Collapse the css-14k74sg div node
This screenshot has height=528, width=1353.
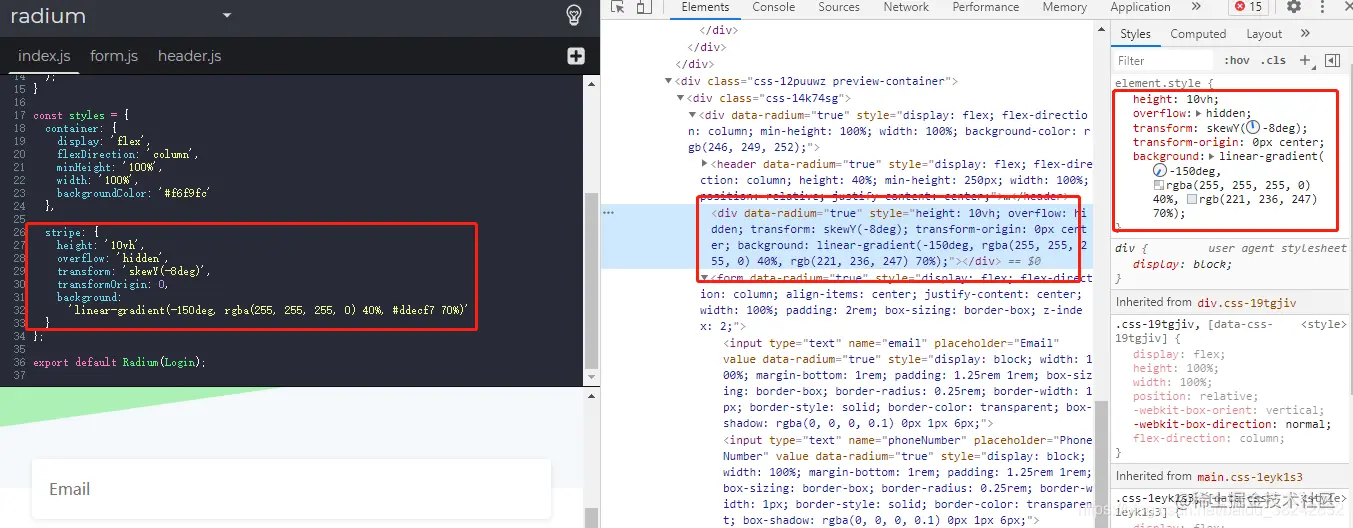tap(681, 98)
